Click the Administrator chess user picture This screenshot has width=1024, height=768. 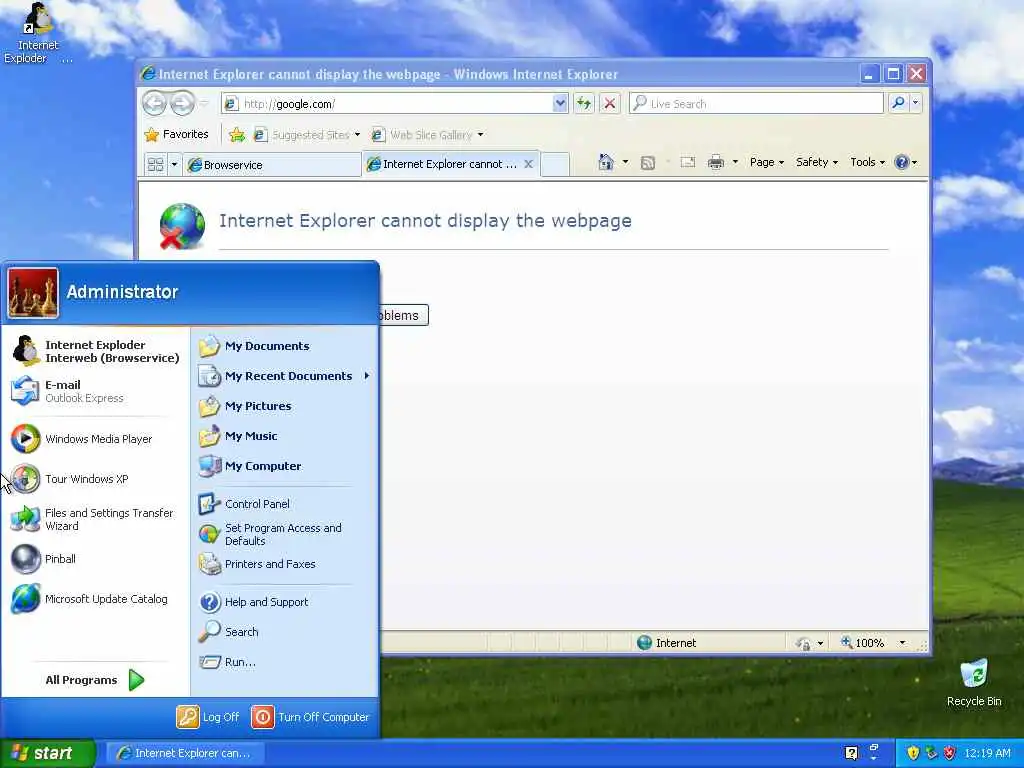pos(33,293)
